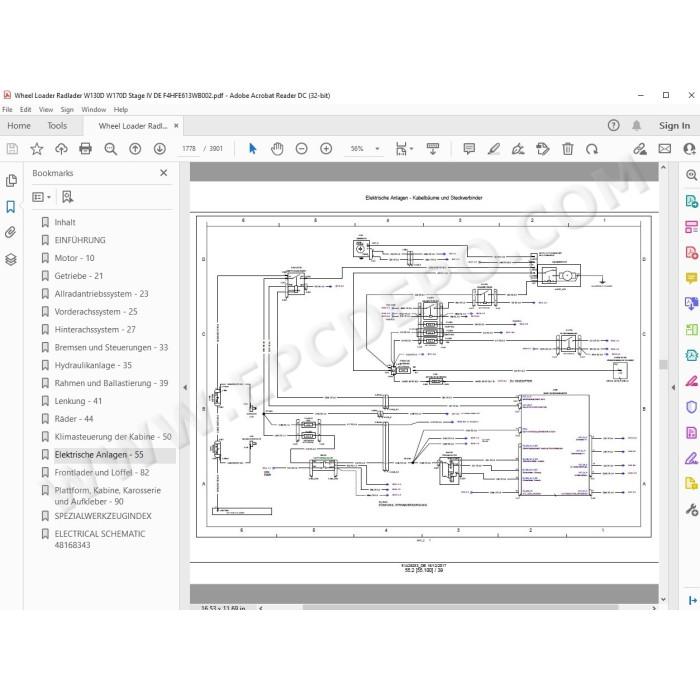Image resolution: width=700 pixels, height=700 pixels.
Task: Open the zoom percentage dropdown
Action: click(x=377, y=149)
